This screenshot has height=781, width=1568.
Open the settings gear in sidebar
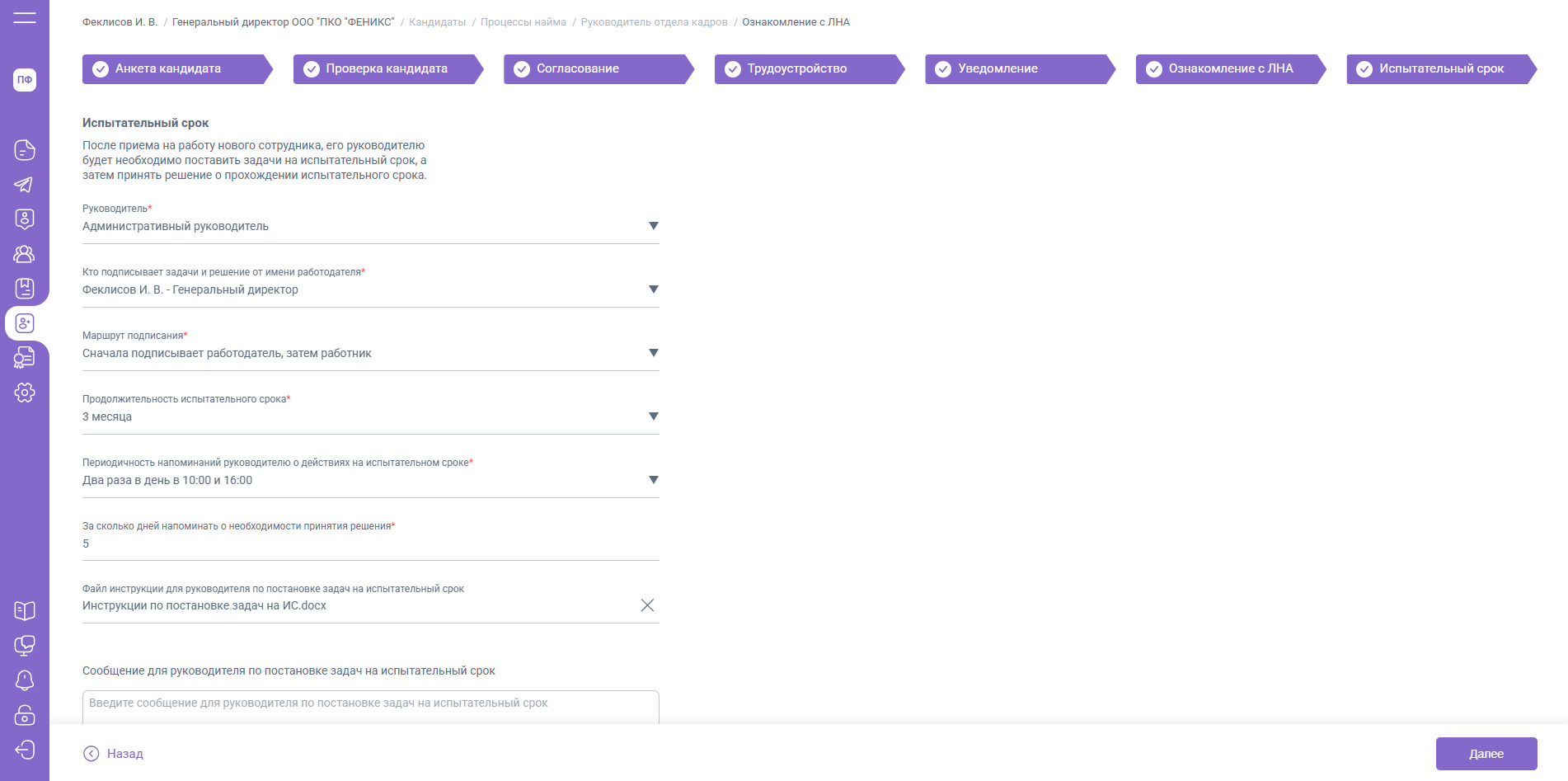pyautogui.click(x=25, y=393)
